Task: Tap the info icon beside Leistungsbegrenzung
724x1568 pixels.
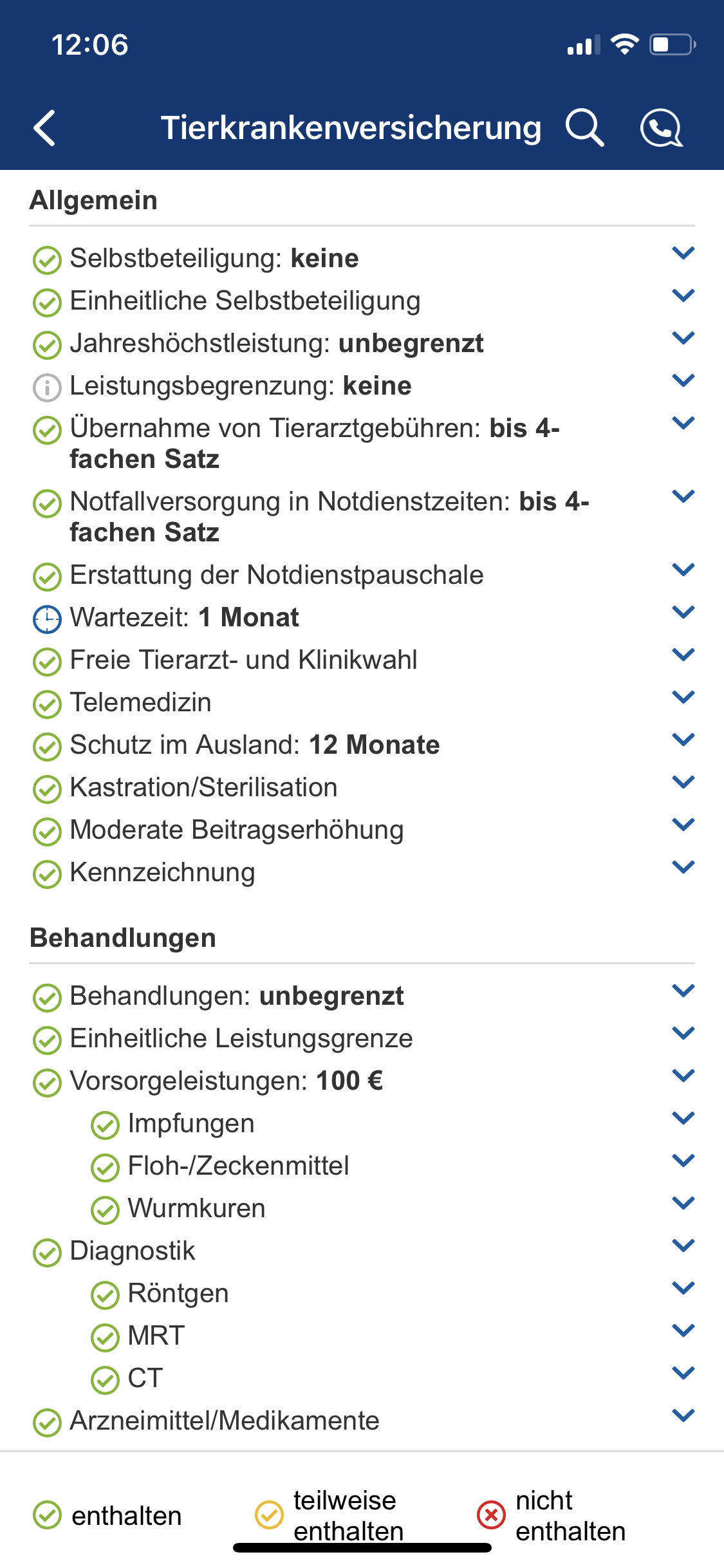Action: pyautogui.click(x=47, y=387)
